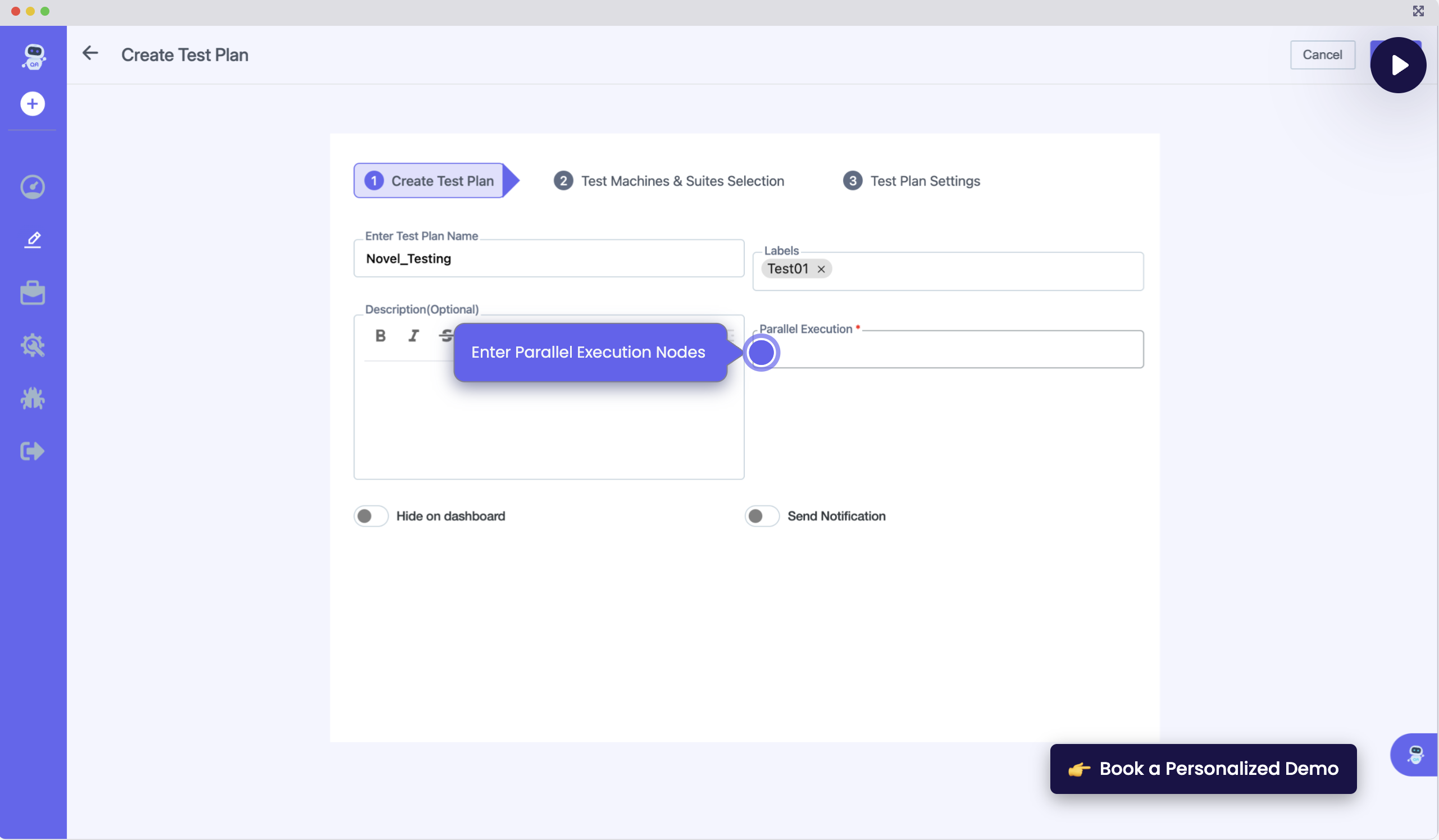The width and height of the screenshot is (1439, 840).
Task: Open the test development pencil icon
Action: point(33,240)
